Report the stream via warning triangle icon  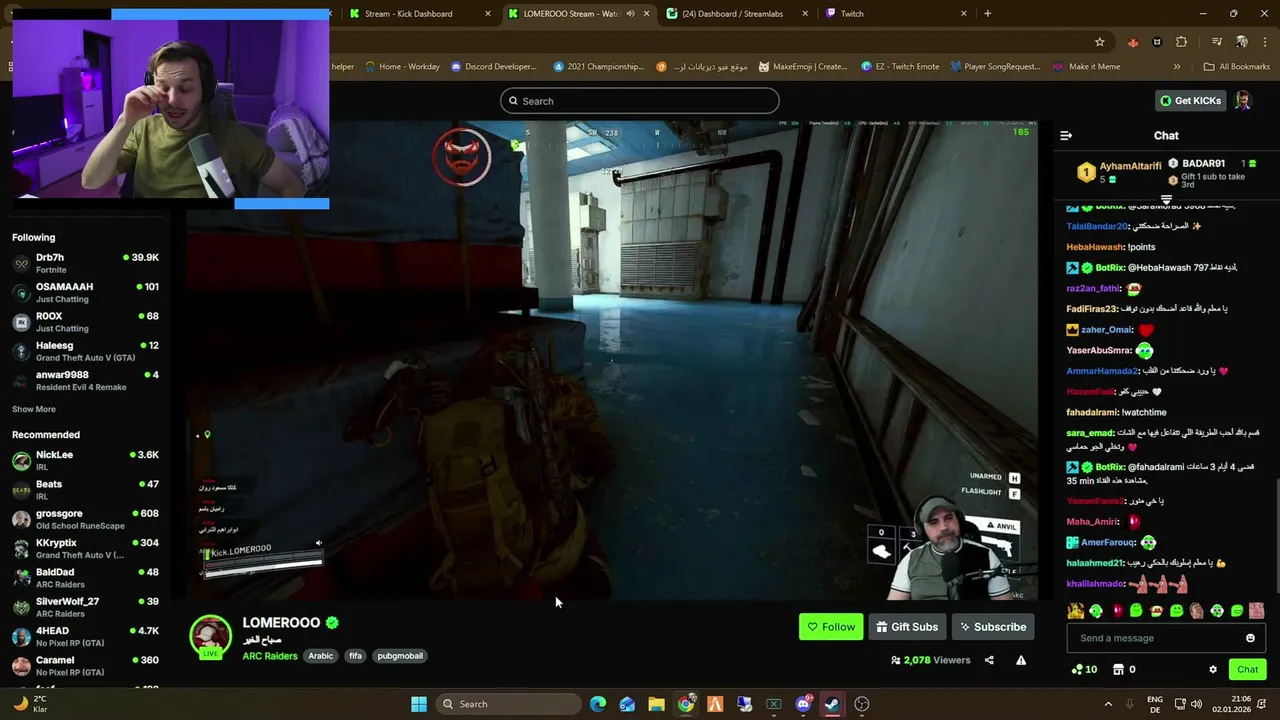click(1021, 660)
